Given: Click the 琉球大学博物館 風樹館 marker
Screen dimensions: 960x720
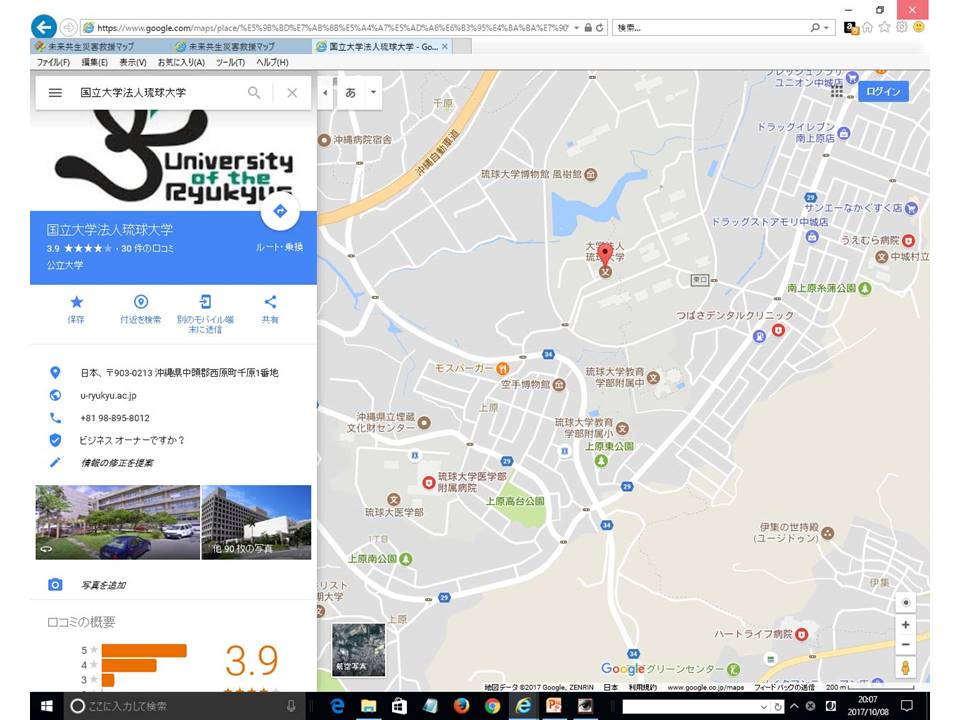Looking at the screenshot, I should [x=591, y=174].
